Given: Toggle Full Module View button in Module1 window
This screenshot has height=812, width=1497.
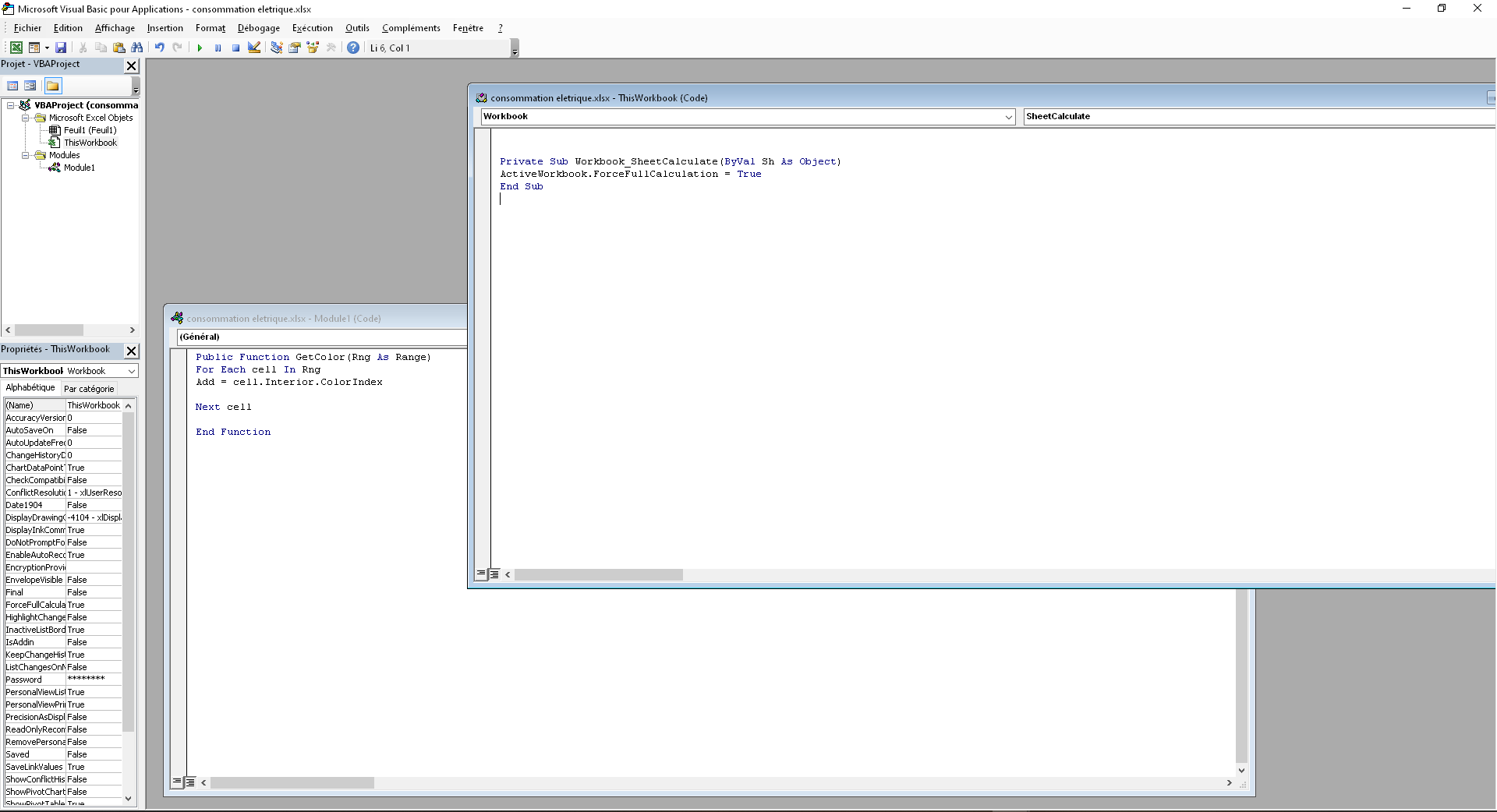Looking at the screenshot, I should (x=190, y=782).
